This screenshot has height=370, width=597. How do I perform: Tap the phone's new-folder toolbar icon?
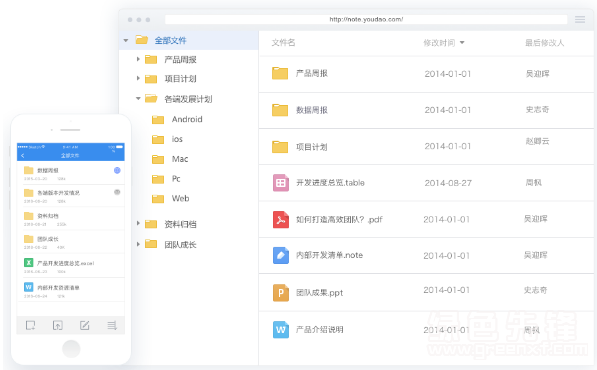click(30, 325)
